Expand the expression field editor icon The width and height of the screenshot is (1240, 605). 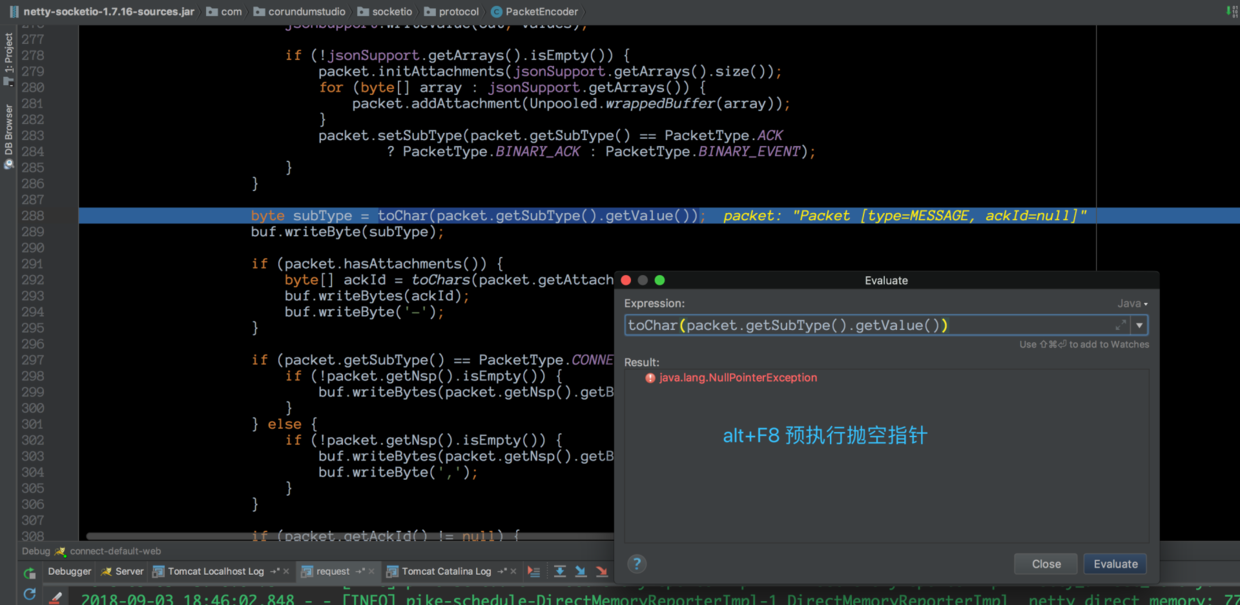(x=1121, y=325)
